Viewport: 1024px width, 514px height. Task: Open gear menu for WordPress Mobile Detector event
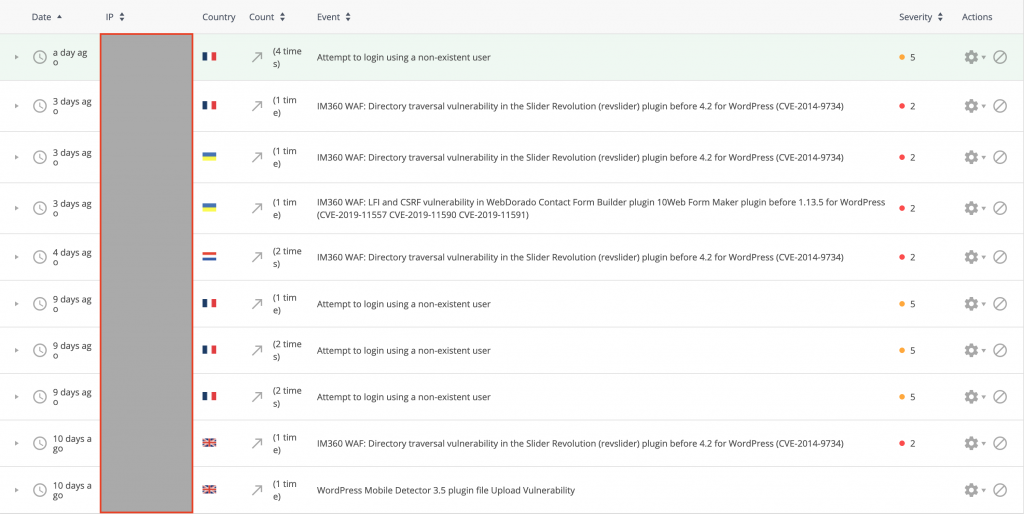974,490
